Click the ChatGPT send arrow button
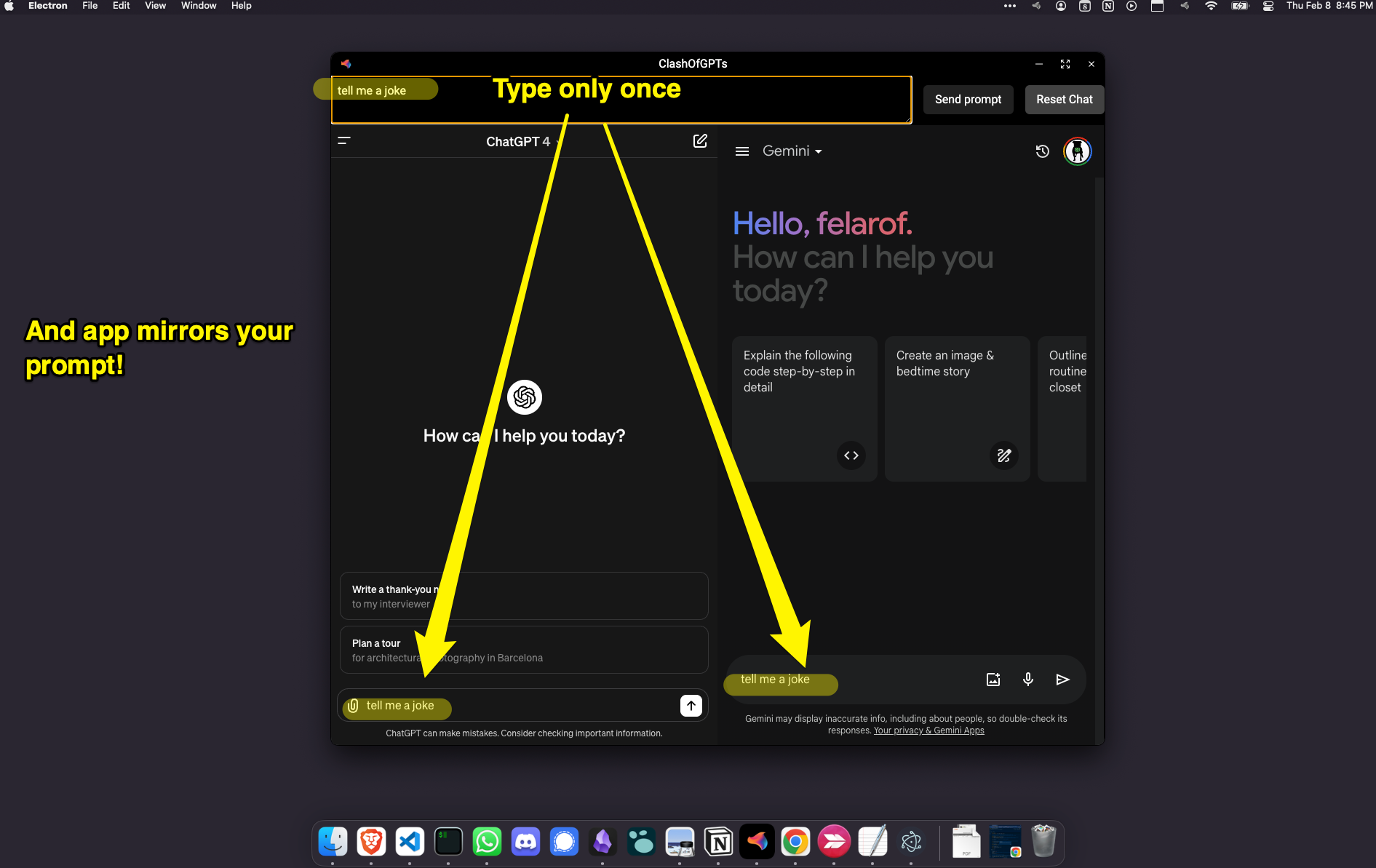1376x868 pixels. [691, 705]
